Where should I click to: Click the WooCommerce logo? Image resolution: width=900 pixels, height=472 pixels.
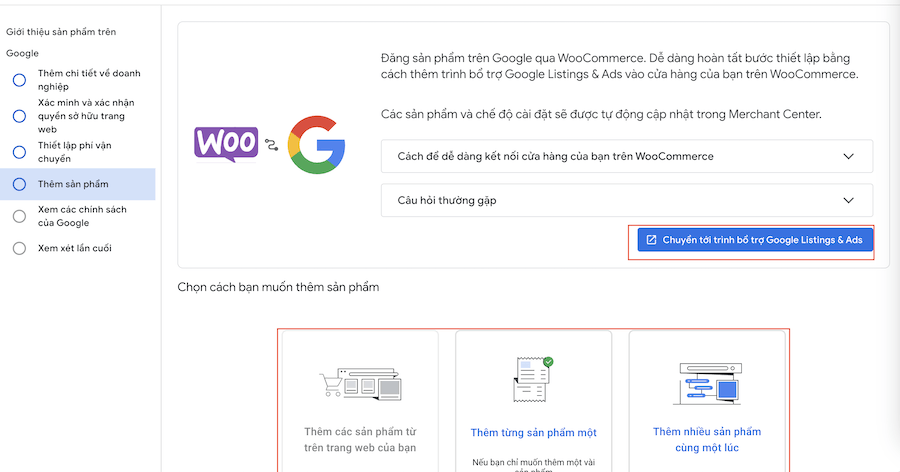click(226, 144)
